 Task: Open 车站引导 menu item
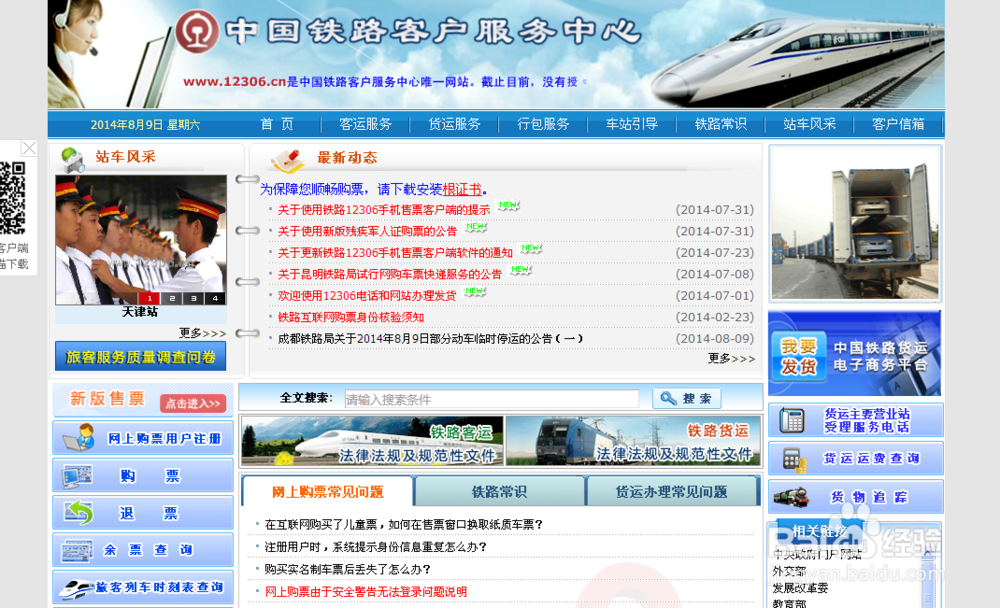[x=631, y=124]
